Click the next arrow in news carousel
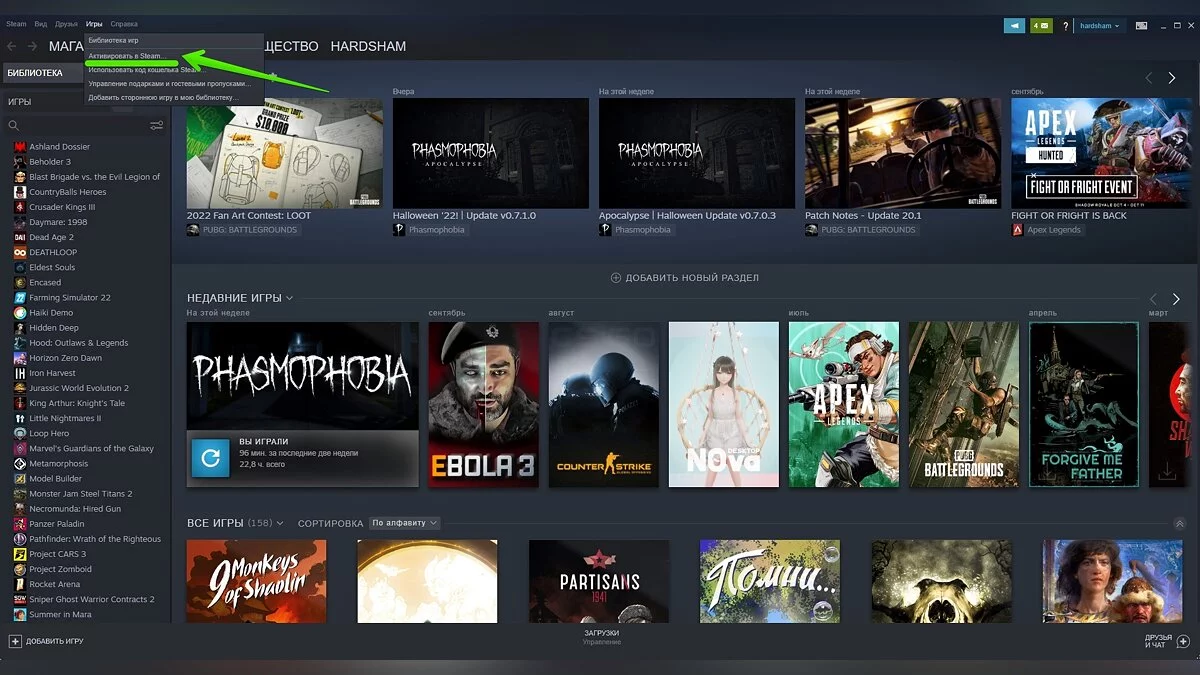1200x675 pixels. [x=1171, y=78]
